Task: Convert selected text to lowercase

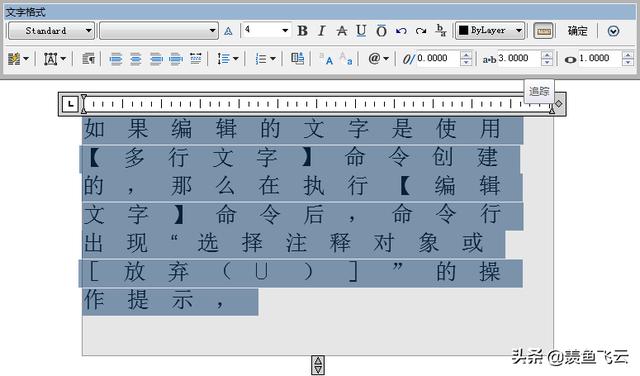Action: [346, 59]
